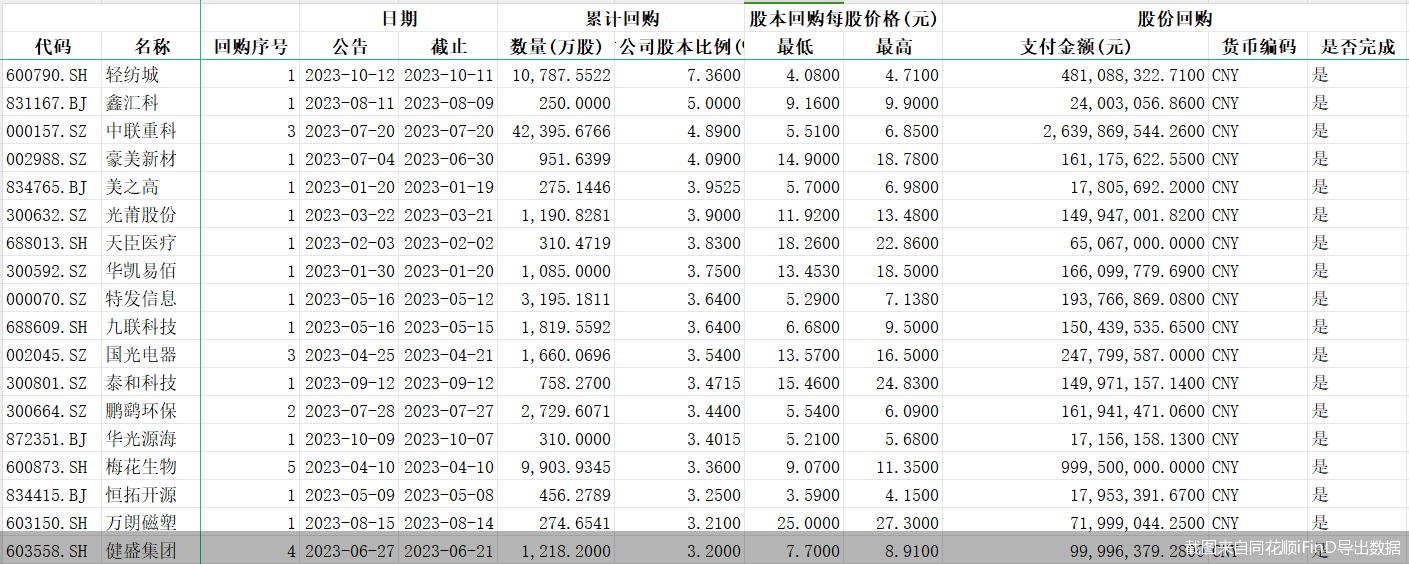Click the 回购序号 column header
Screen dimensions: 1409x564
[250, 47]
